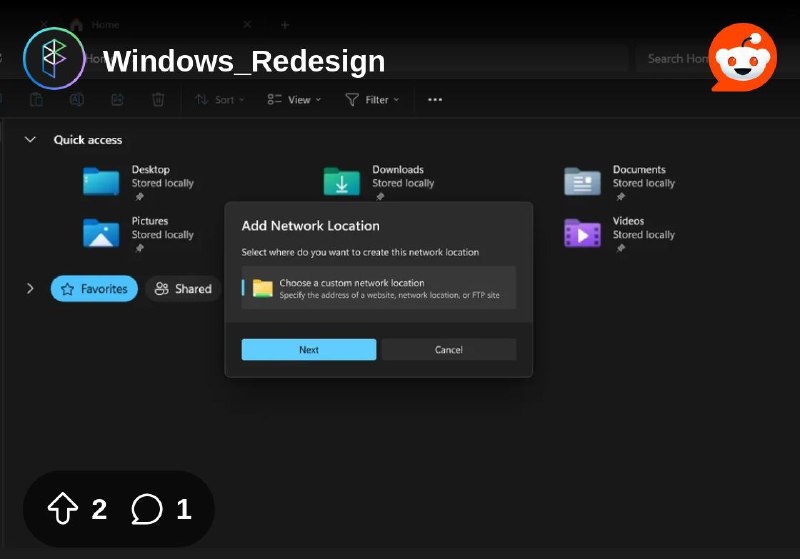Viewport: 800px width, 559px height.
Task: Click the comment bubble icon
Action: click(147, 509)
